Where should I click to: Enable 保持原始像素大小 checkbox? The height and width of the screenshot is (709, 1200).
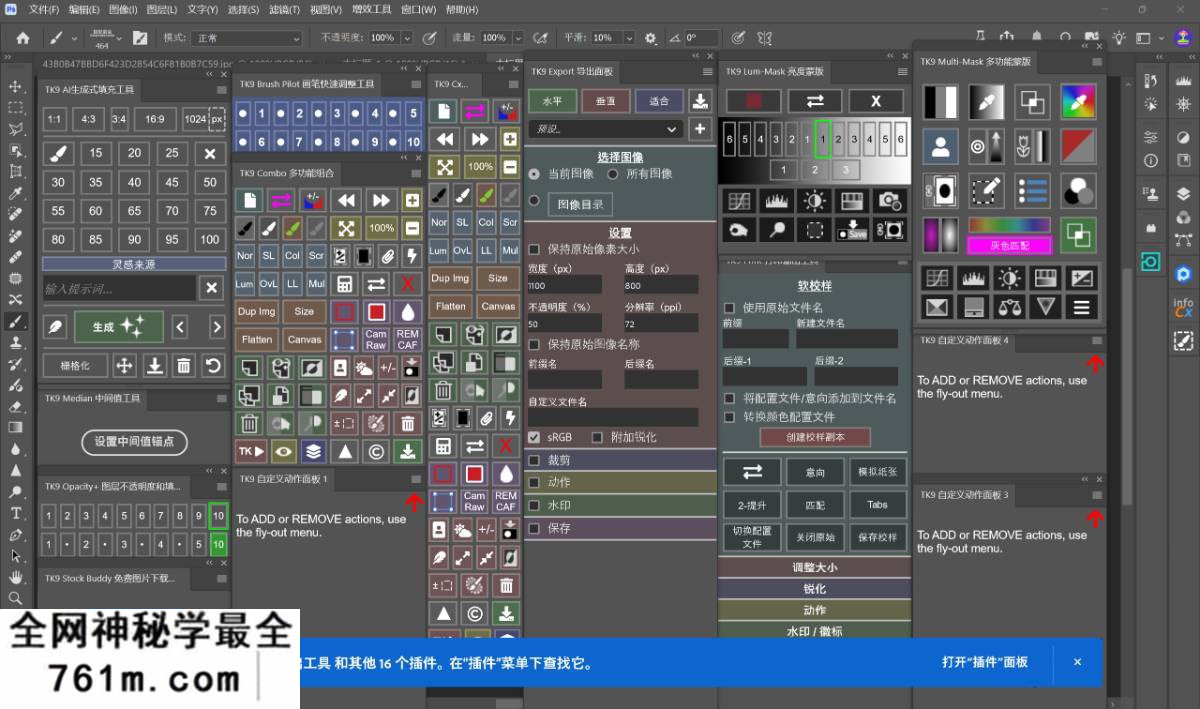click(x=535, y=249)
